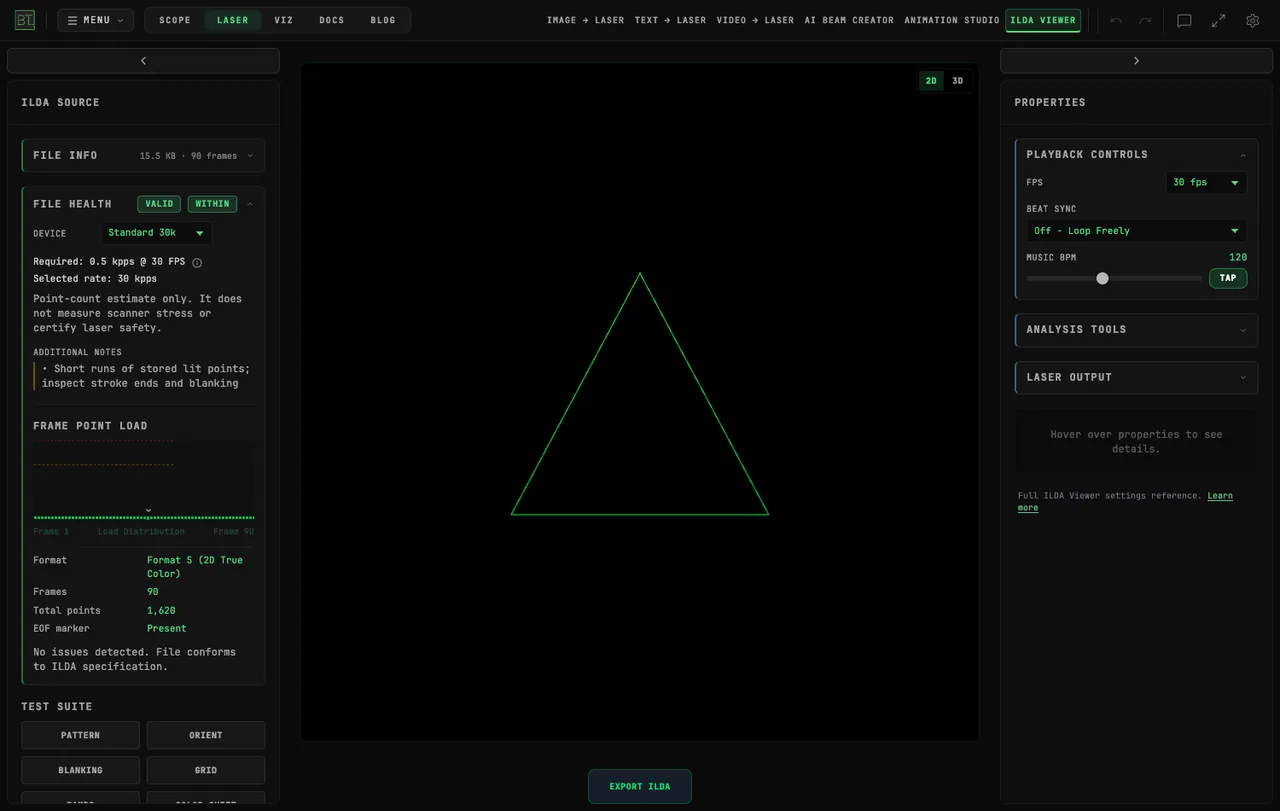Load the Orient test

206,735
